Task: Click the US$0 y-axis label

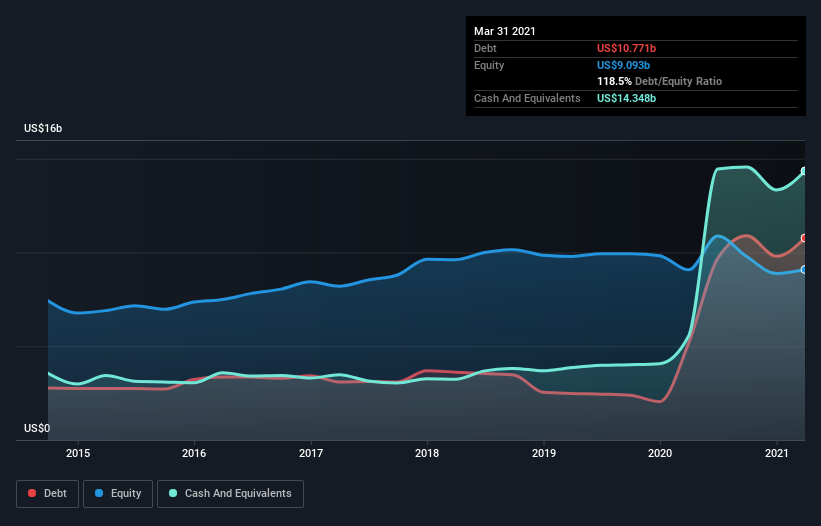Action: tap(37, 428)
